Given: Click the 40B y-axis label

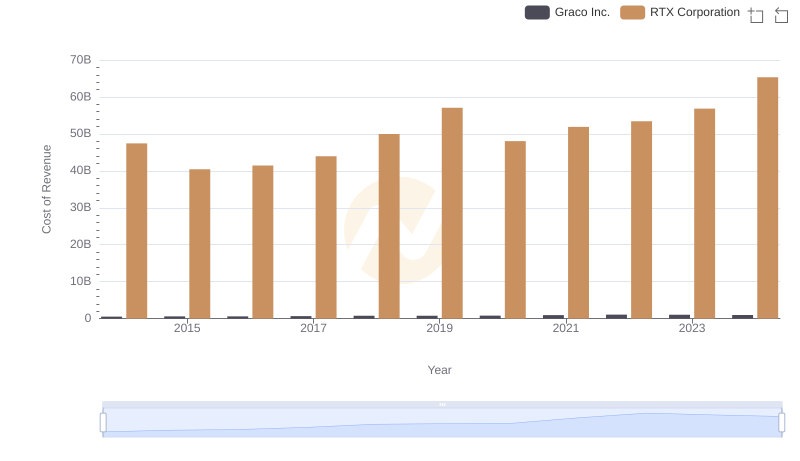Looking at the screenshot, I should point(81,170).
